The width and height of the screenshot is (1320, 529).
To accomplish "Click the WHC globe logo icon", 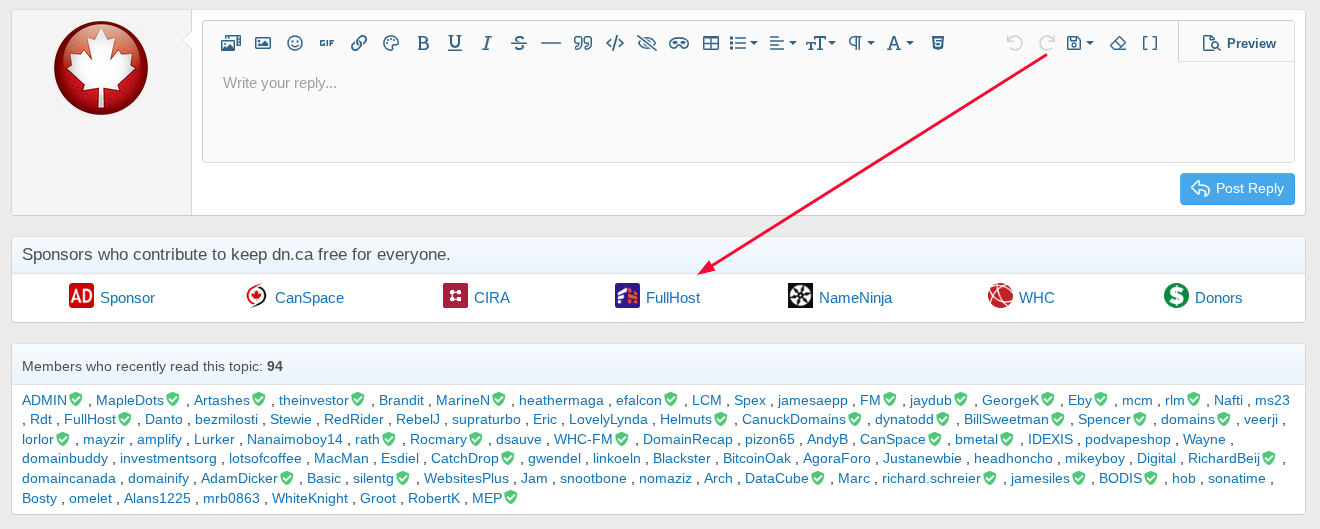I will click(1000, 295).
